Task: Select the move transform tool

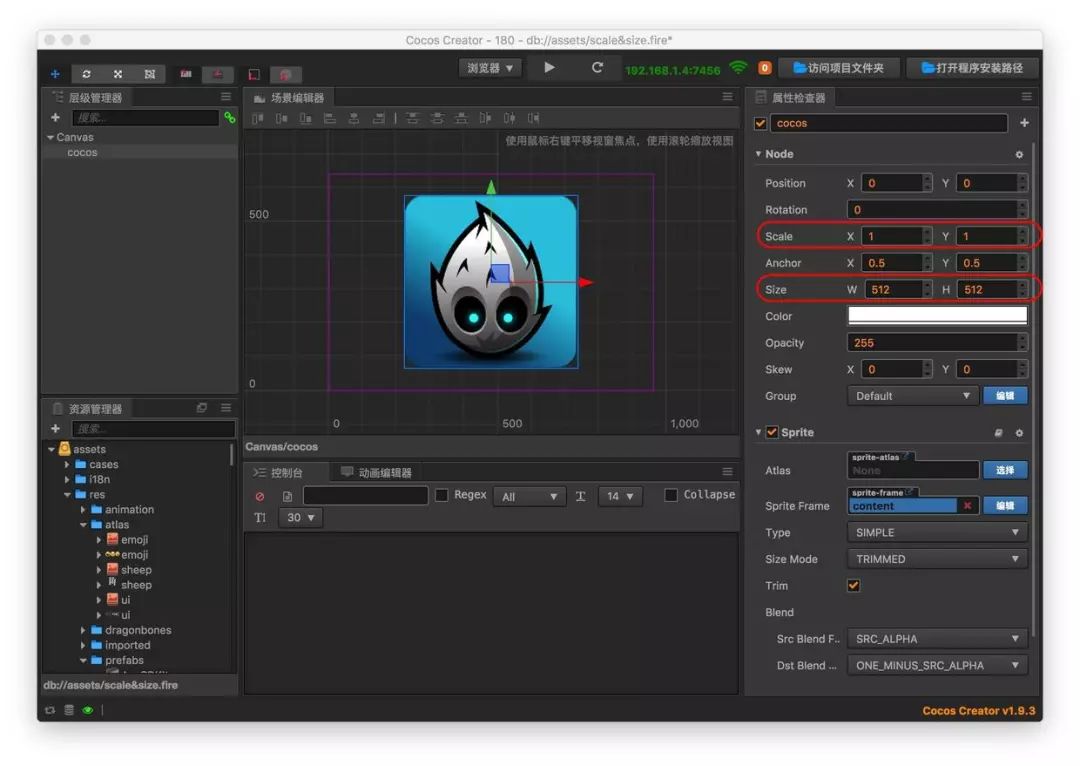Action: tap(55, 74)
